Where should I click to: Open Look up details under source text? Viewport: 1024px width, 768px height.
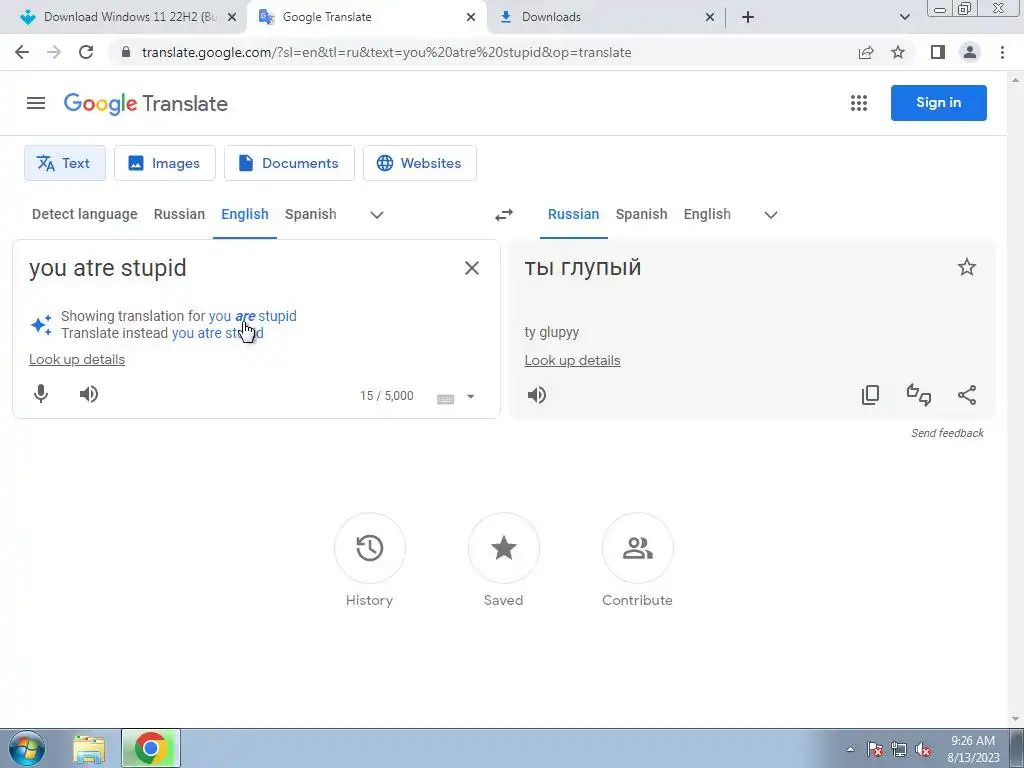coord(77,359)
